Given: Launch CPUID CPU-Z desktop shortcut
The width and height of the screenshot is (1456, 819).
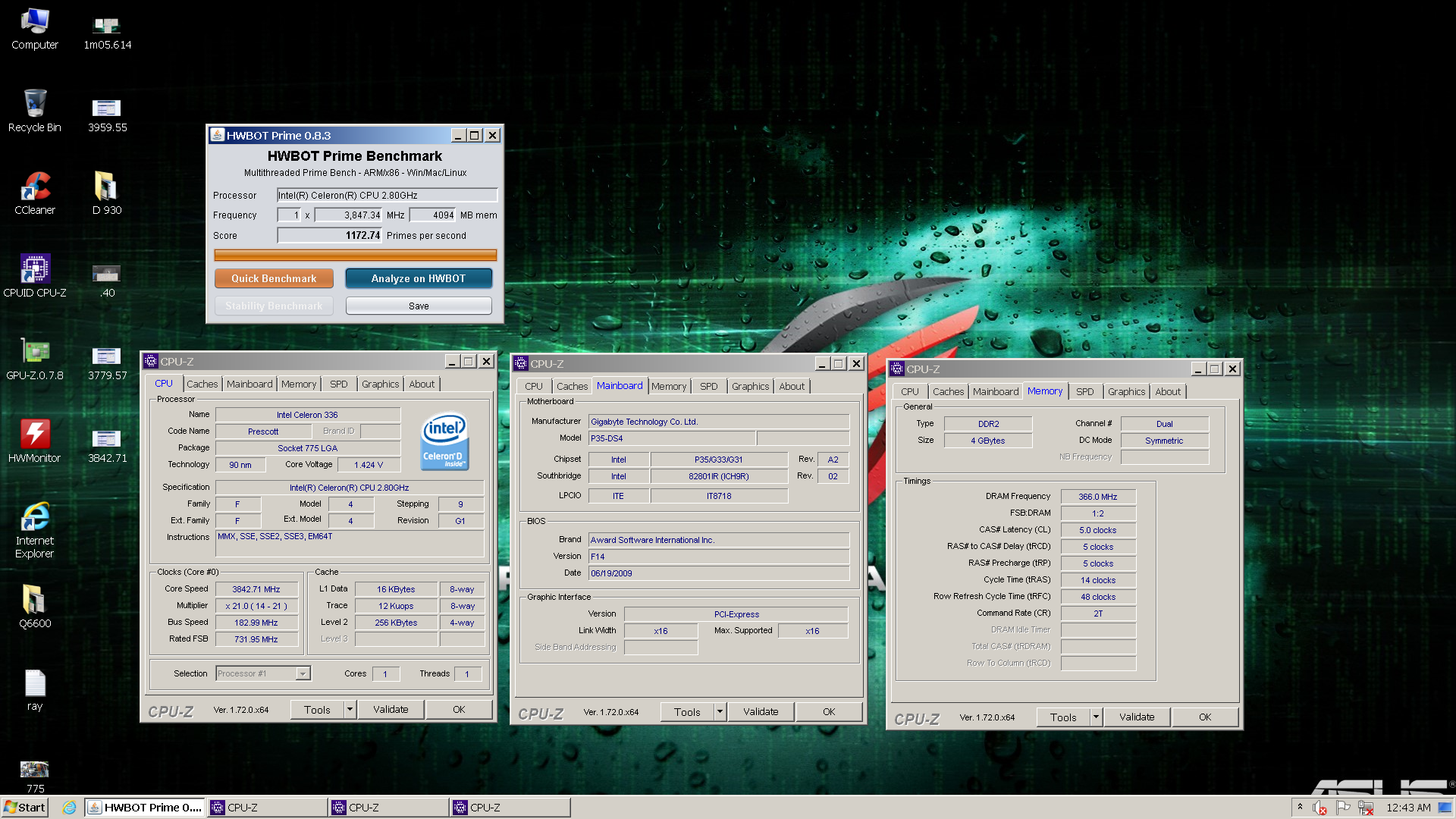Looking at the screenshot, I should click(35, 277).
